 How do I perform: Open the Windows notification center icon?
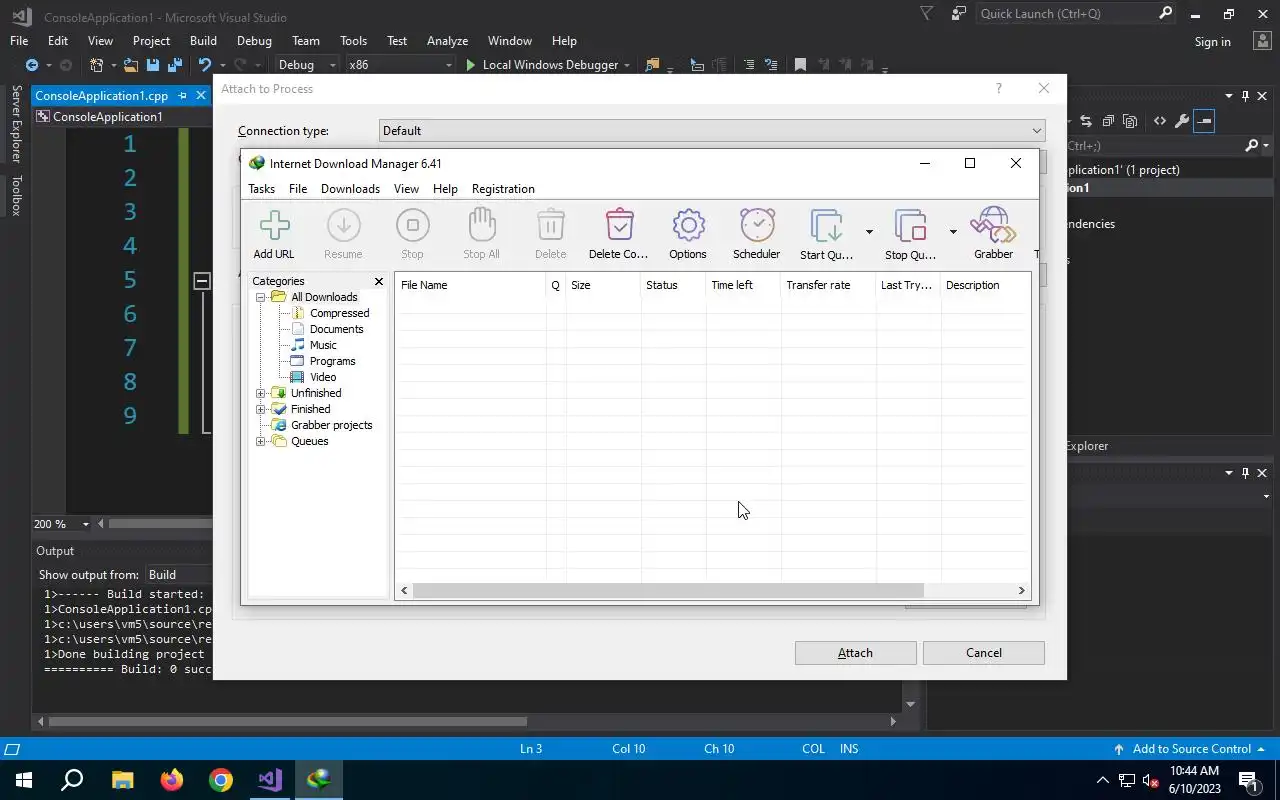pos(1248,780)
